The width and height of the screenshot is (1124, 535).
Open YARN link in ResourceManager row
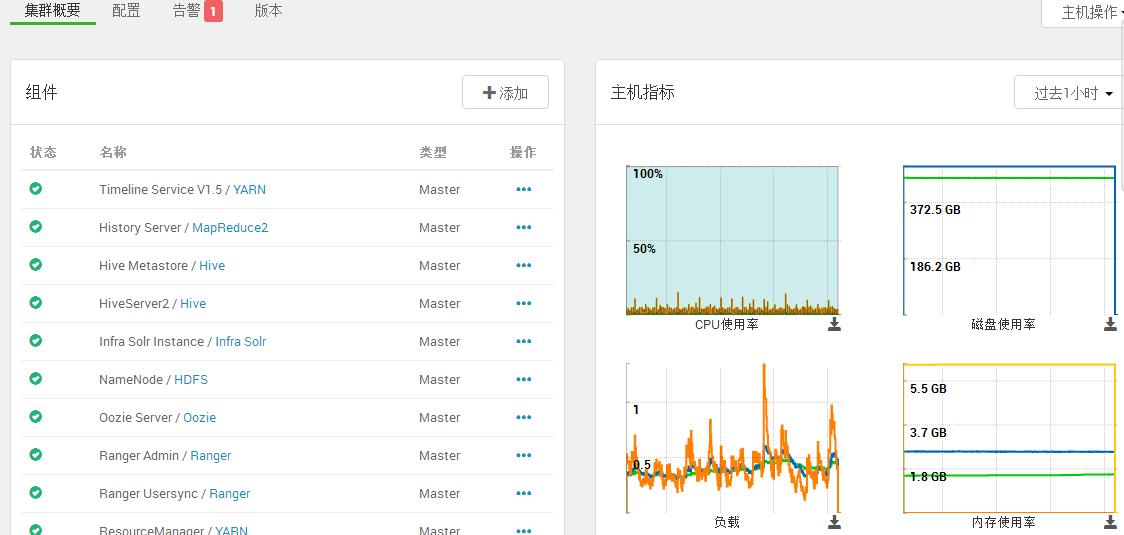coord(232,531)
